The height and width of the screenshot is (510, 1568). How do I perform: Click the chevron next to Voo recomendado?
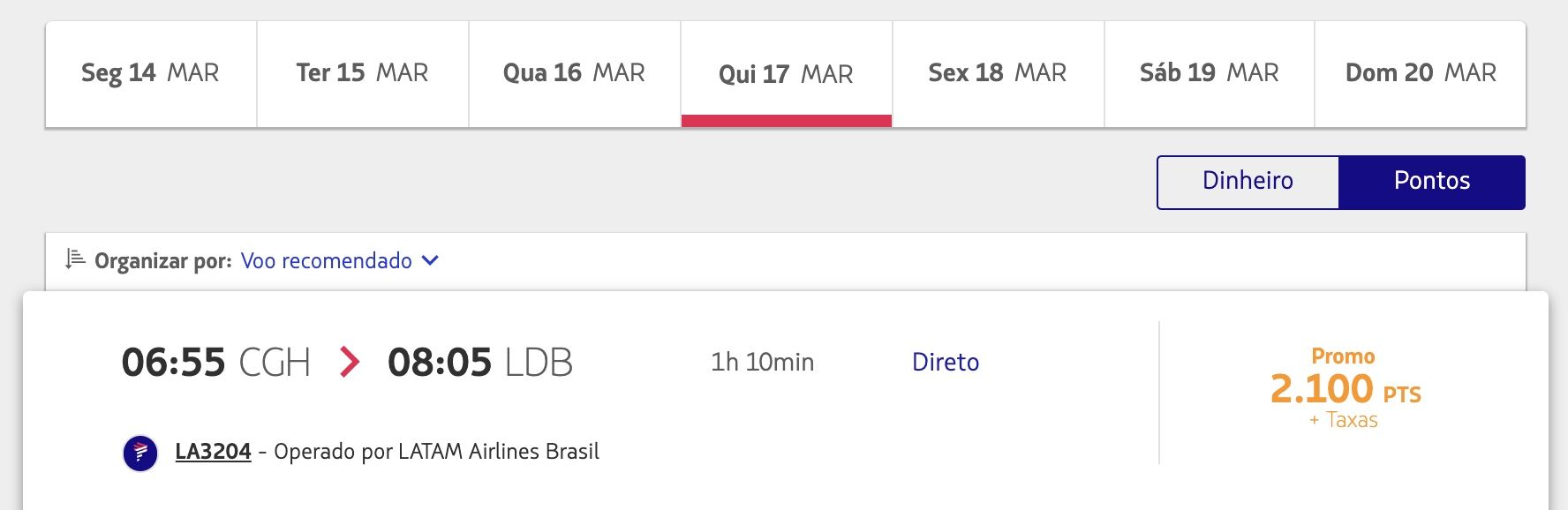[430, 260]
